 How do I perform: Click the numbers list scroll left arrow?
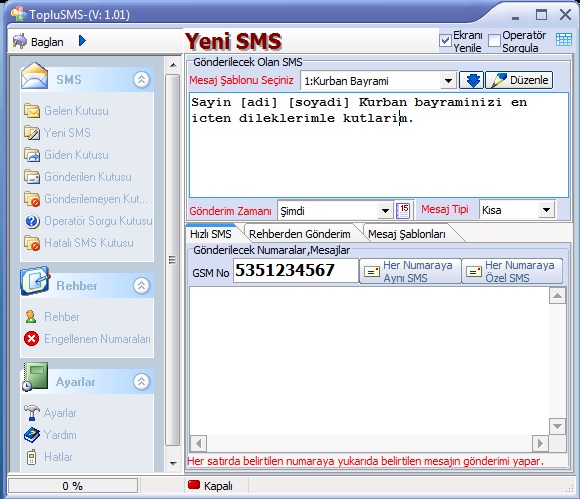[x=199, y=443]
